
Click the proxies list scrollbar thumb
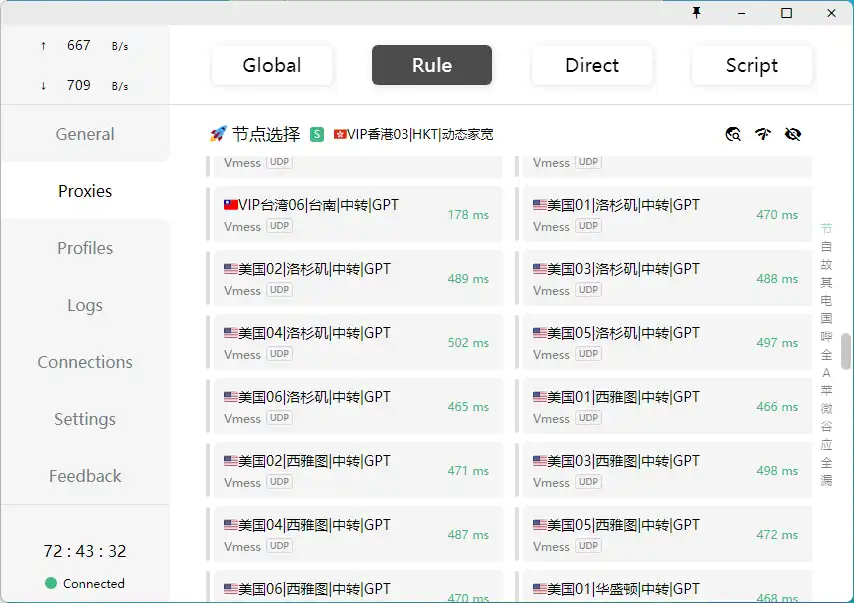846,351
